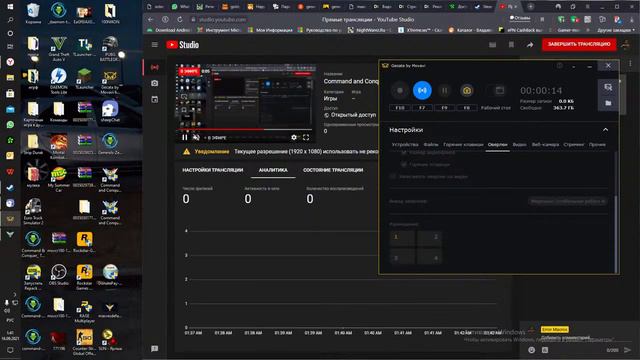Viewport: 640px width, 360px height.
Task: Open the emoji picker in live chat
Action: click(x=531, y=350)
